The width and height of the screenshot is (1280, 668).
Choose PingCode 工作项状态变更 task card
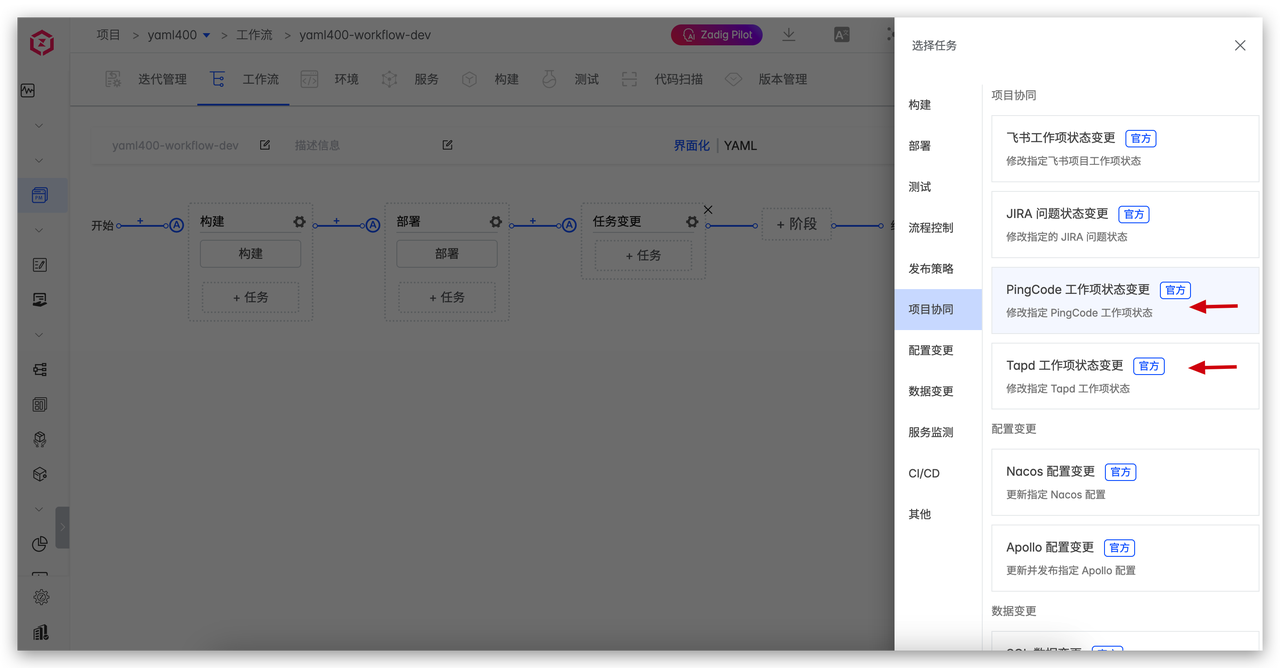click(x=1125, y=300)
